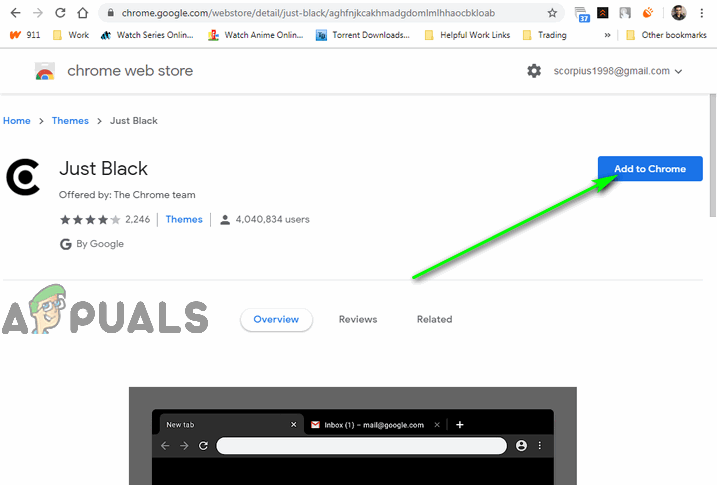
Task: Open the Trading bookmarks folder
Action: [545, 35]
